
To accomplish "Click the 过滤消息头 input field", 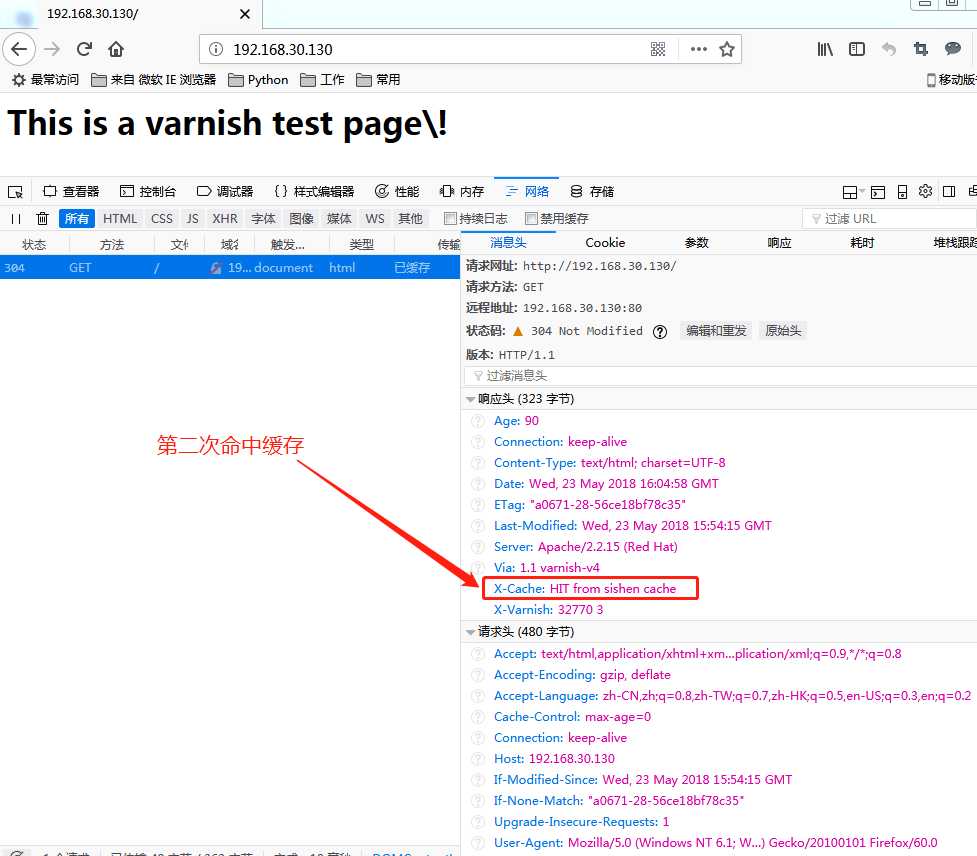I will [x=720, y=376].
